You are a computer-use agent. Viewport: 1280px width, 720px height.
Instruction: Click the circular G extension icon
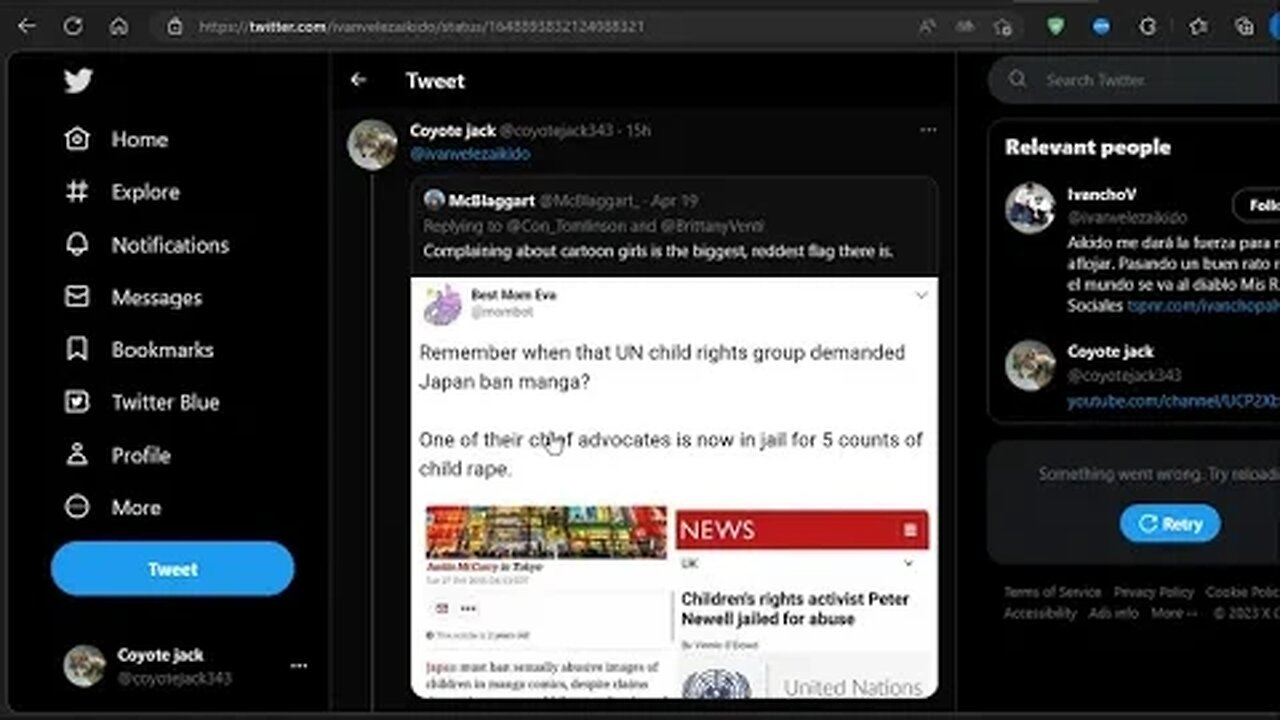(1148, 27)
